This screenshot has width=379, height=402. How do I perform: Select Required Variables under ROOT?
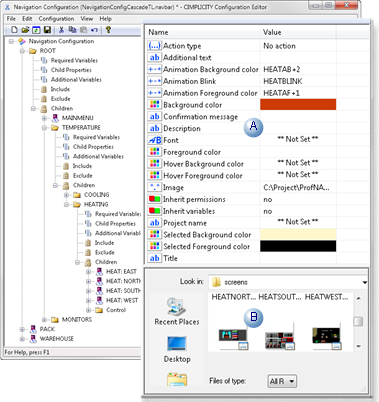point(74,60)
